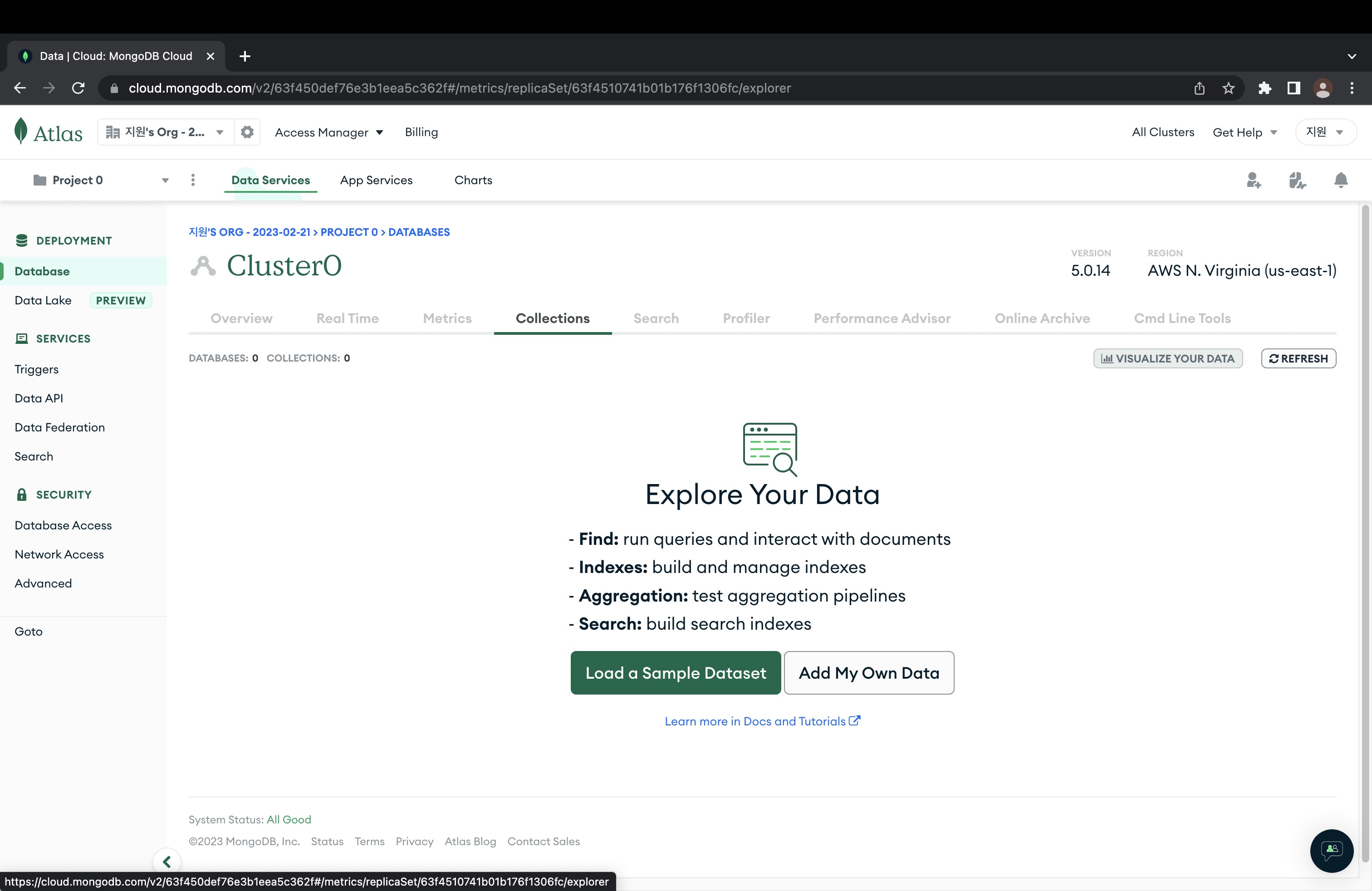Expand the organization selector dropdown
Image resolution: width=1372 pixels, height=891 pixels.
click(x=166, y=132)
